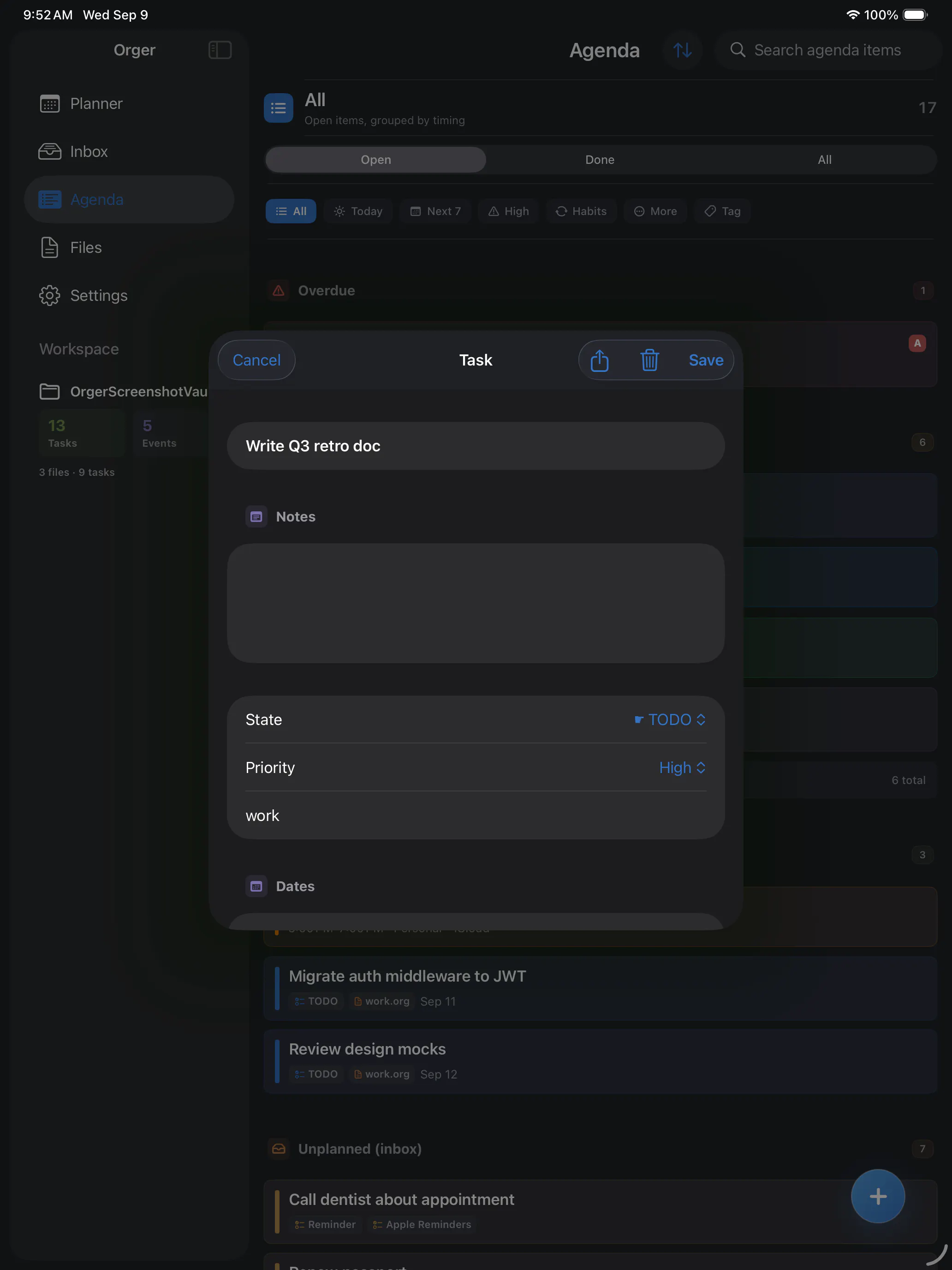Screen dimensions: 952x1270
Task: Select the Next 7 filter chip
Action: [x=435, y=211]
